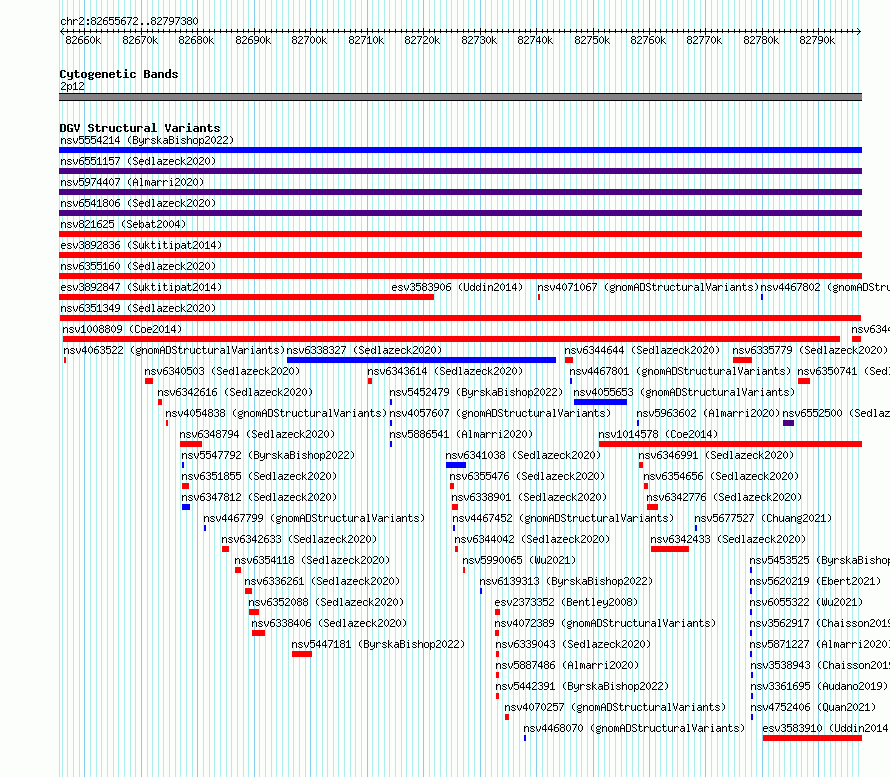The image size is (890, 777).
Task: Select nsv5963602 (Almarri2020) label
Action: click(708, 413)
